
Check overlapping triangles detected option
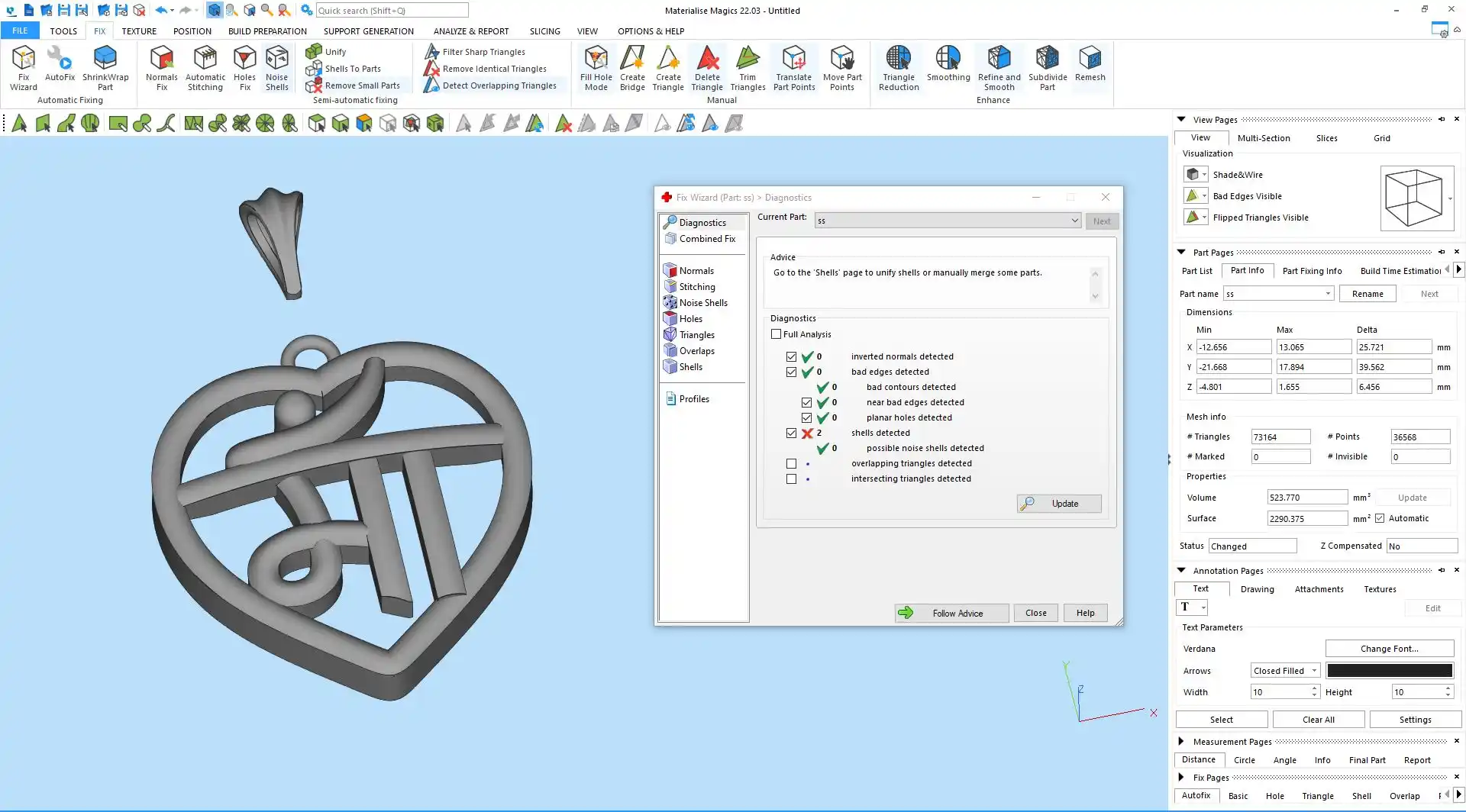(791, 463)
